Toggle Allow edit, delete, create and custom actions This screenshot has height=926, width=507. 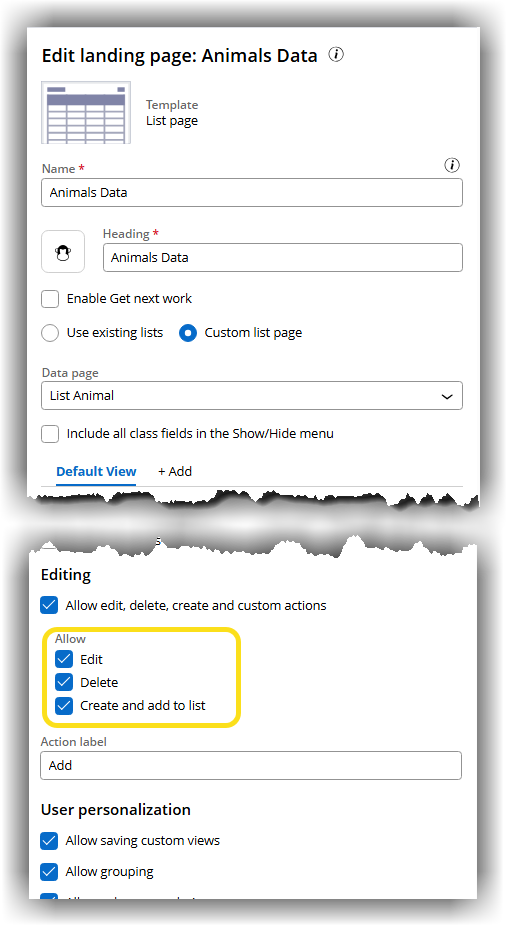pos(49,605)
